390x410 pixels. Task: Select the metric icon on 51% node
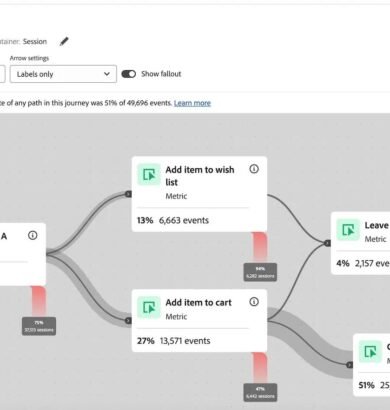[370, 351]
